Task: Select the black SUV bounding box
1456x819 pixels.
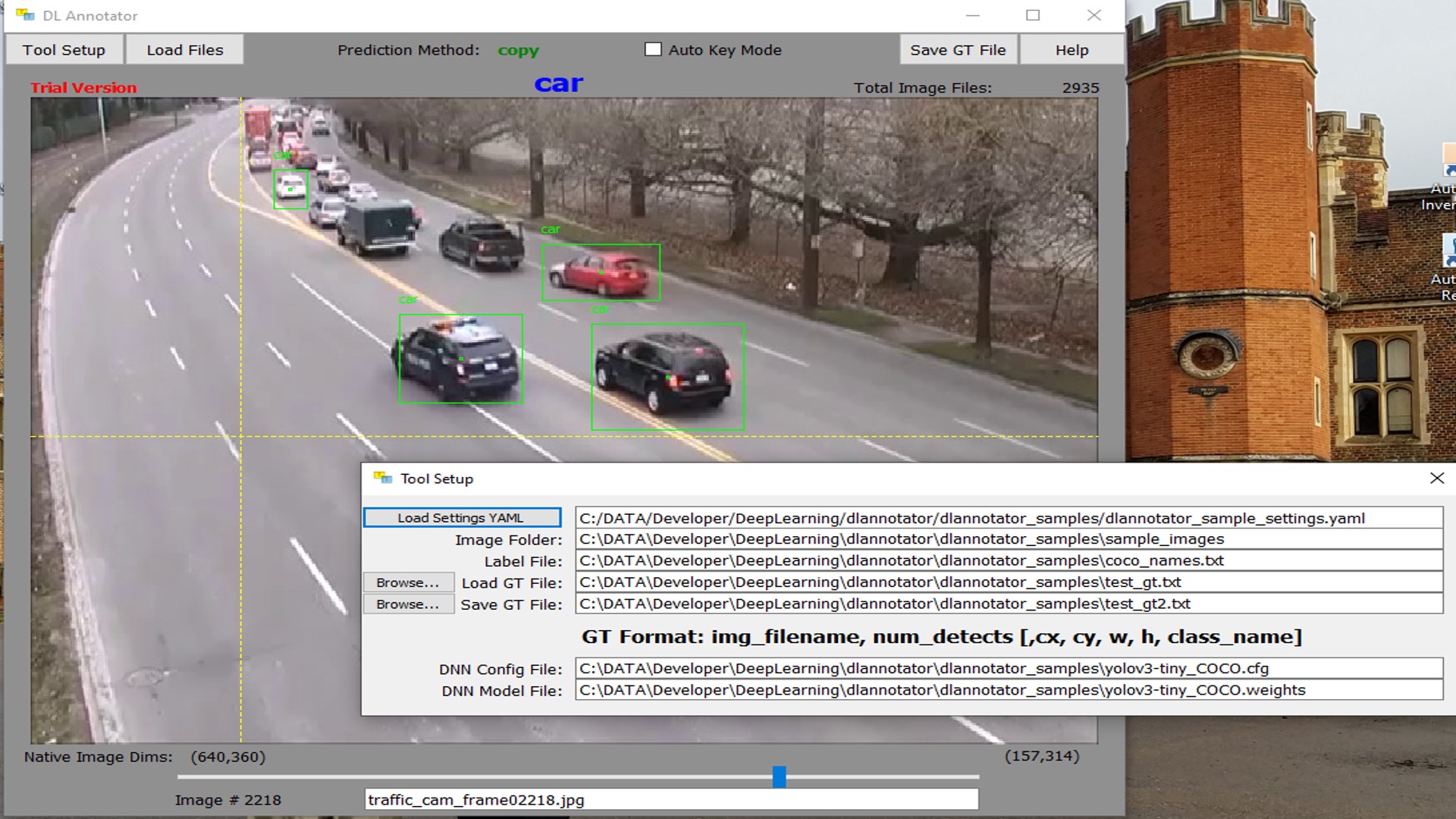Action: (x=667, y=377)
